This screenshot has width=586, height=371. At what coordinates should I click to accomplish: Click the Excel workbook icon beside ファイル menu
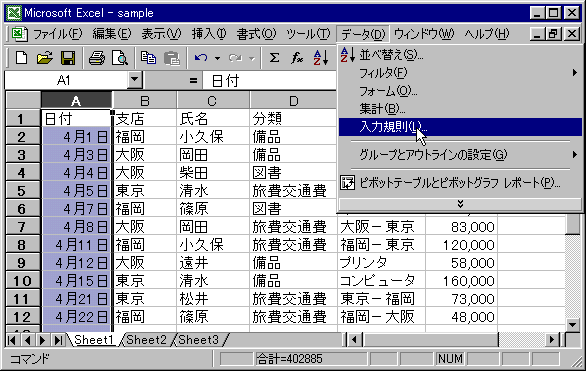tap(19, 34)
